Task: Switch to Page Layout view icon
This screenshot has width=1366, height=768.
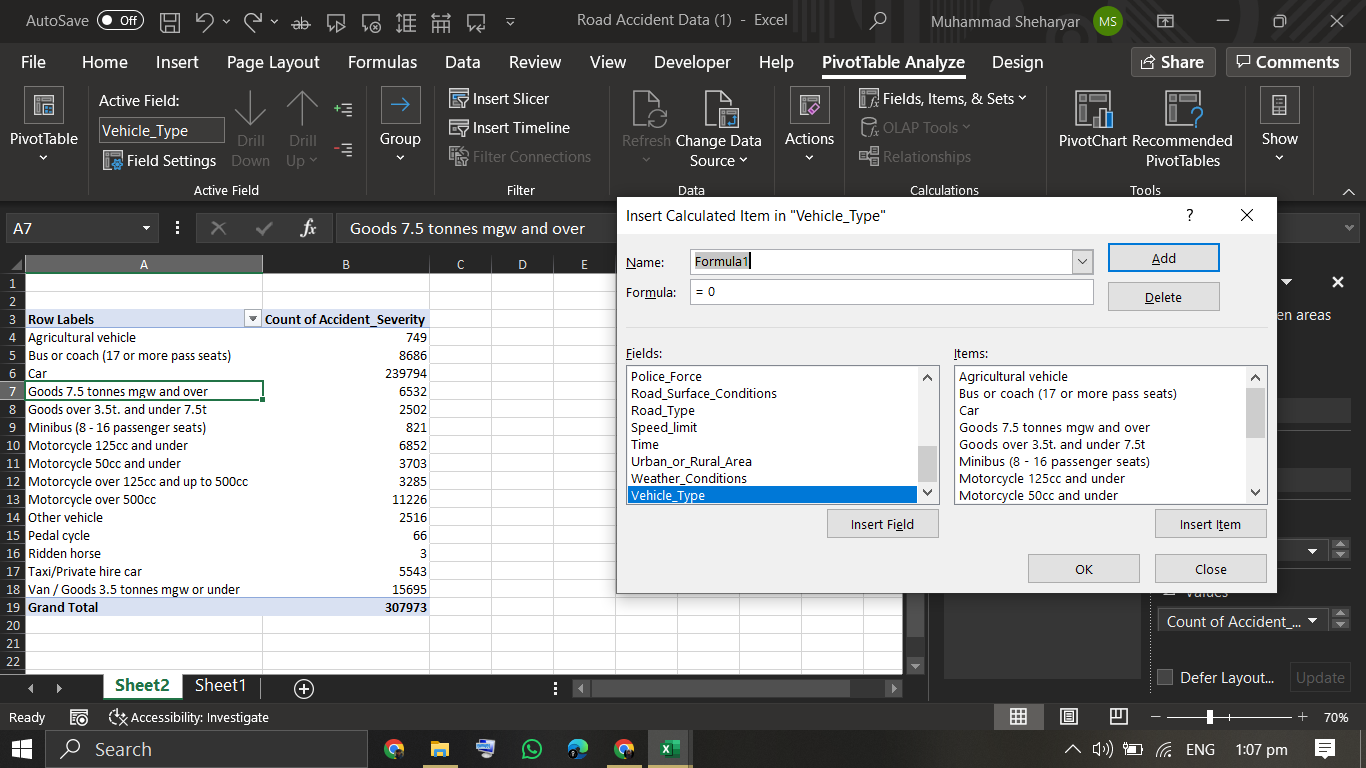Action: [x=1069, y=717]
